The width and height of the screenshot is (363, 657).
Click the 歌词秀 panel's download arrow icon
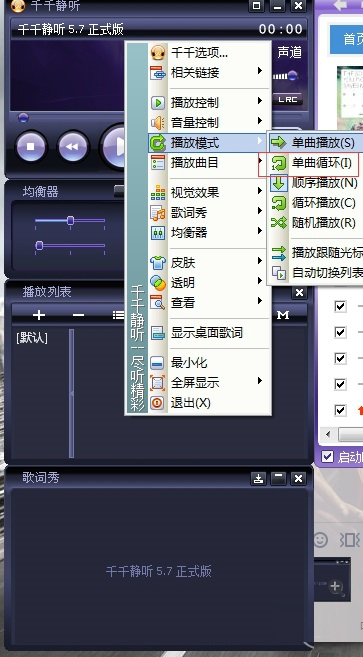[x=259, y=479]
